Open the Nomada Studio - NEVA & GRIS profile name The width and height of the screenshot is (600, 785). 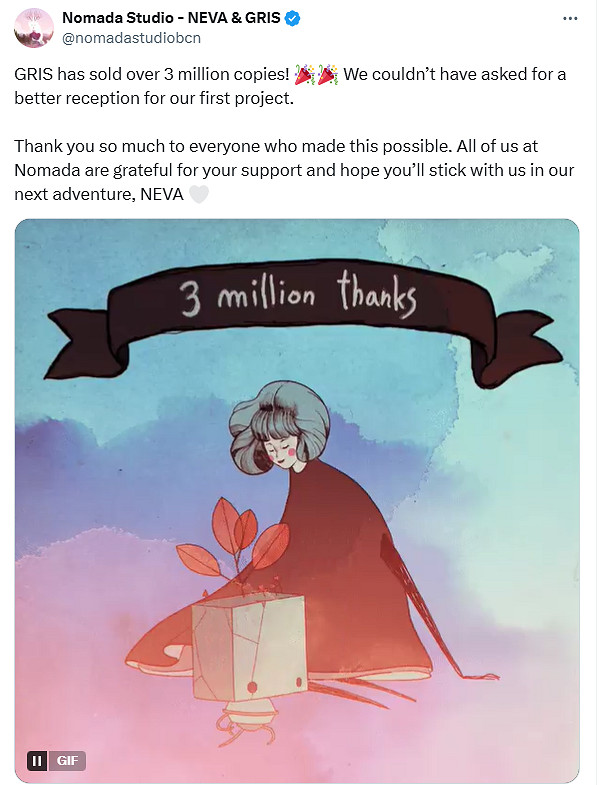[x=172, y=18]
